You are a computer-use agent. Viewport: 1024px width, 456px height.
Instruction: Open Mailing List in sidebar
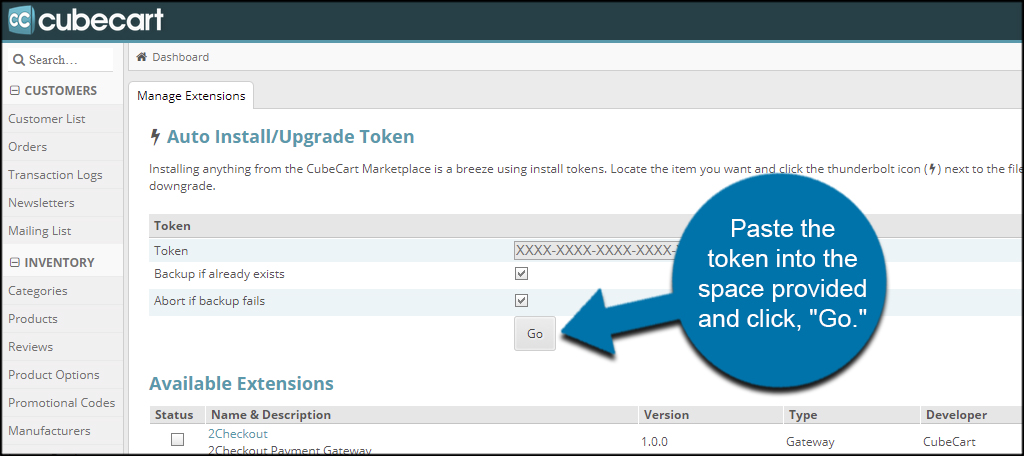(x=40, y=231)
